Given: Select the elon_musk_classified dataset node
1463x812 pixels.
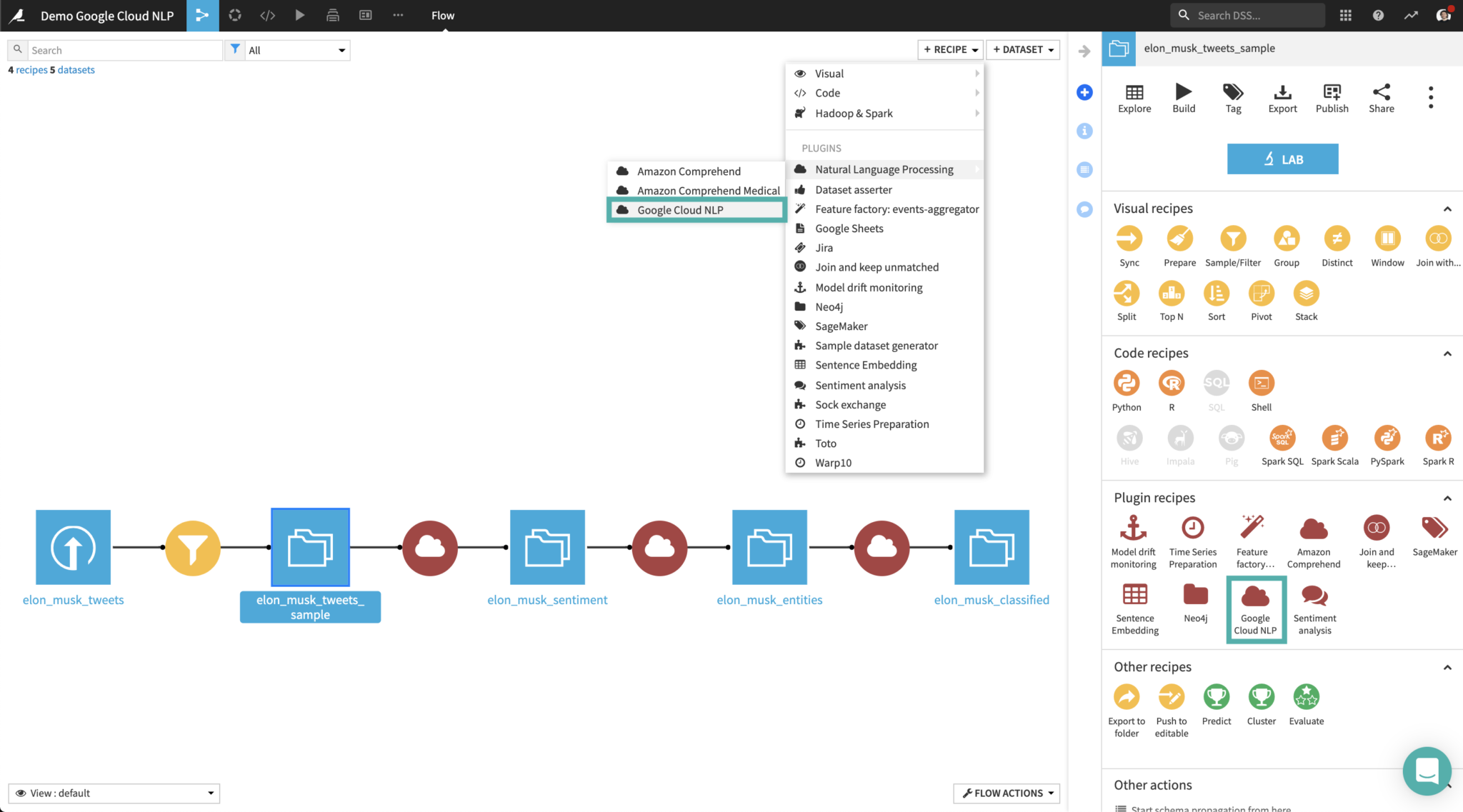Looking at the screenshot, I should click(992, 547).
